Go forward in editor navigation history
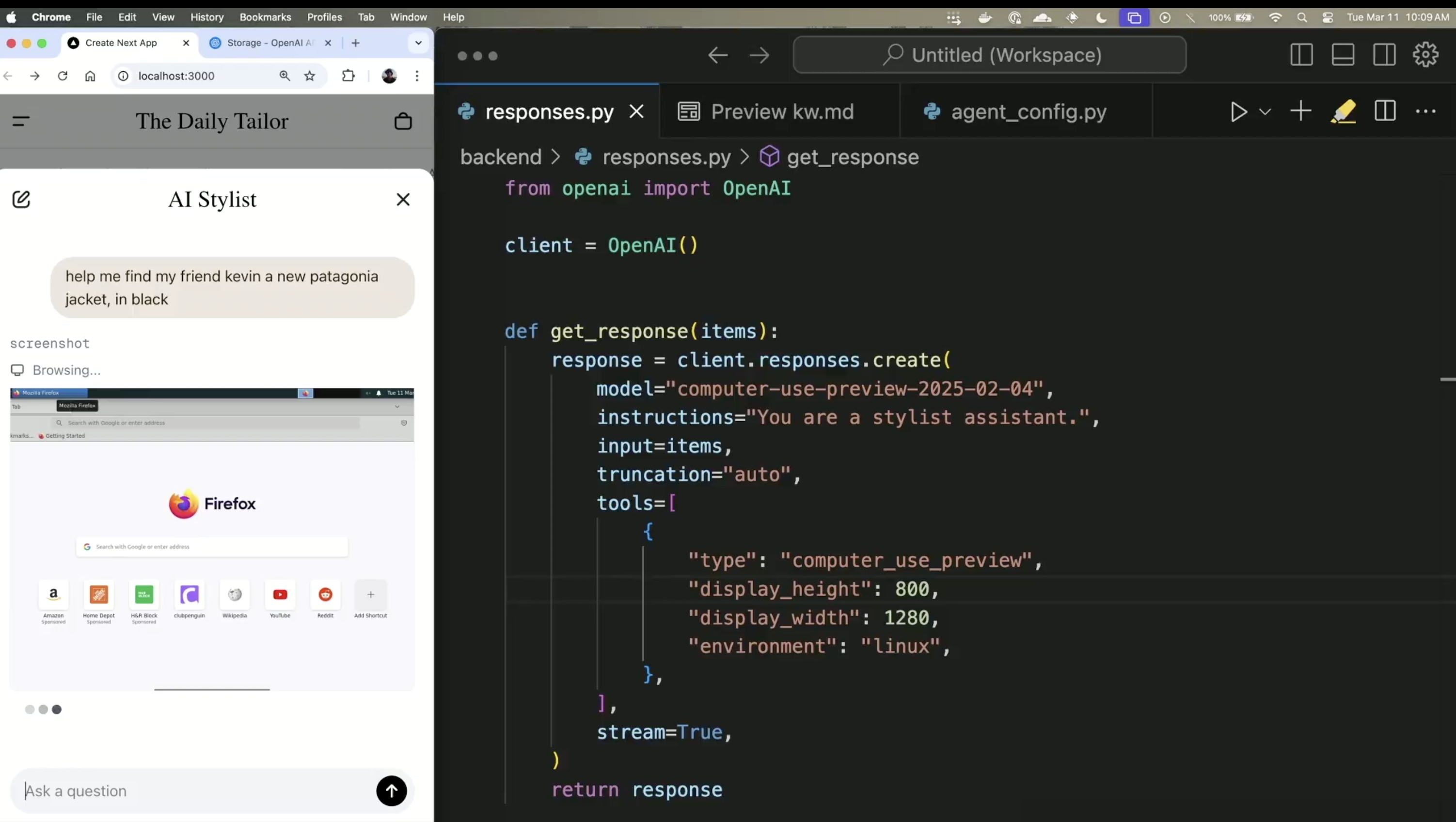 tap(759, 55)
